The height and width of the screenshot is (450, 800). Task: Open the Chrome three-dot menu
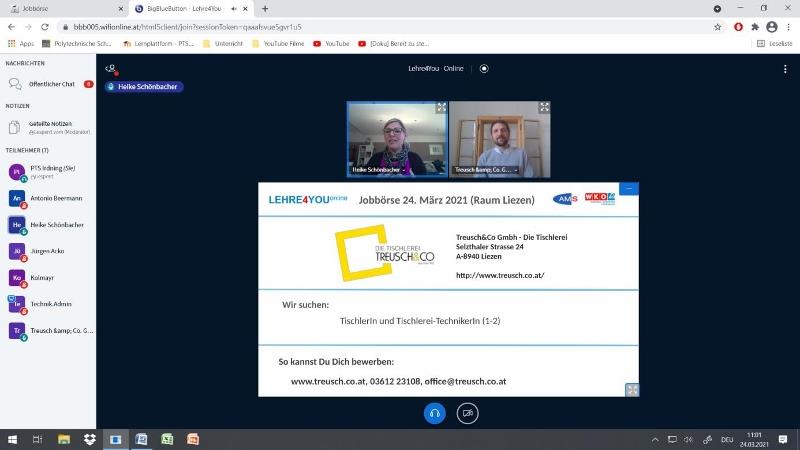788,27
